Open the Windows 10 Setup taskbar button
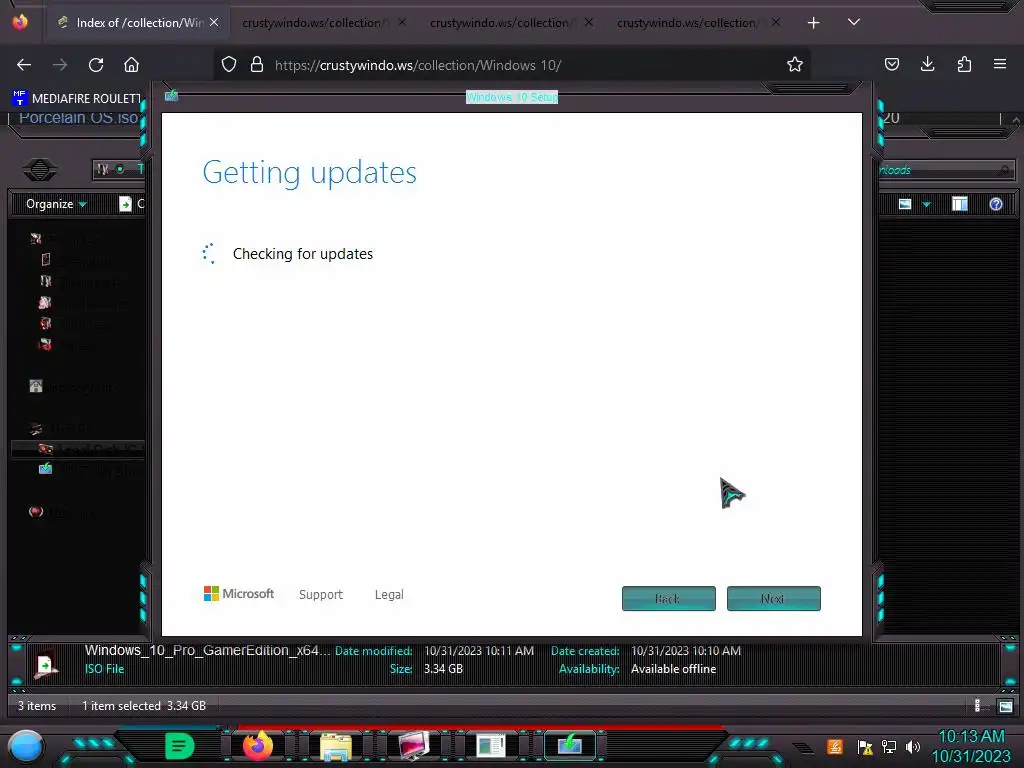Screen dimensions: 1024x768 [x=569, y=745]
